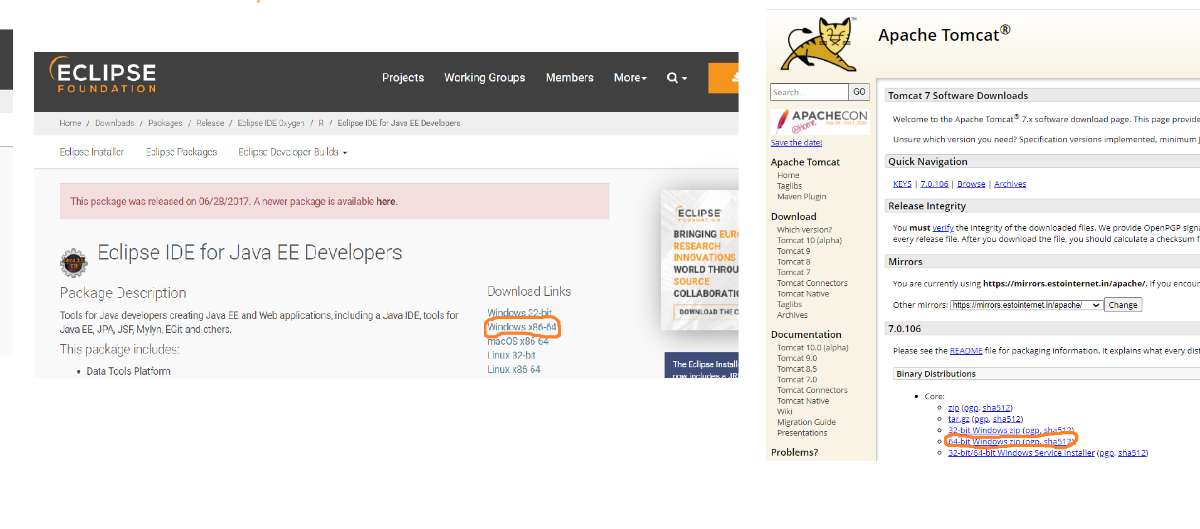
Task: Open 'Which version?' in Tomcat sidebar
Action: tap(803, 230)
